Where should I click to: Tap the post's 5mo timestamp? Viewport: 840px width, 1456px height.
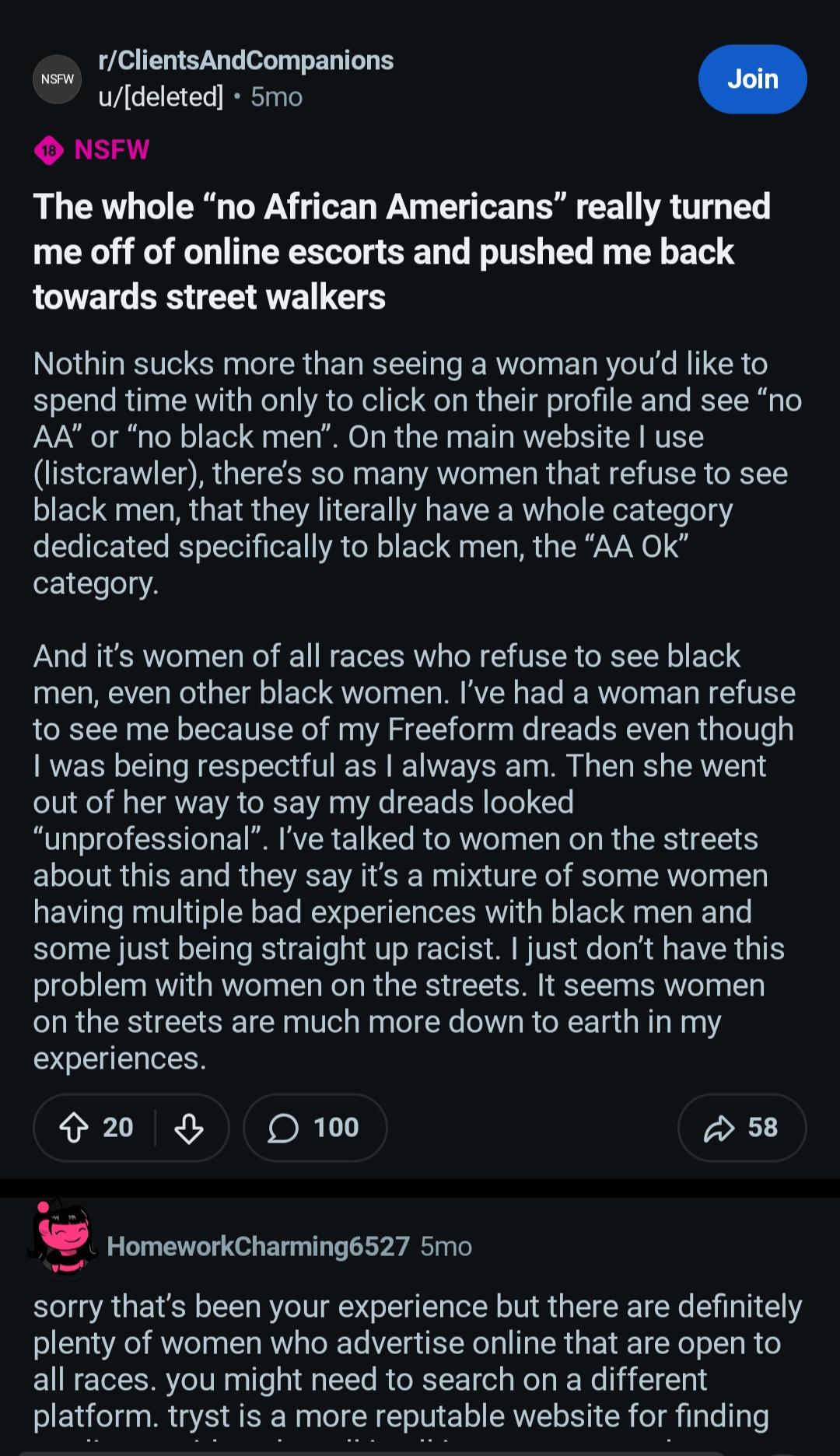(x=277, y=97)
